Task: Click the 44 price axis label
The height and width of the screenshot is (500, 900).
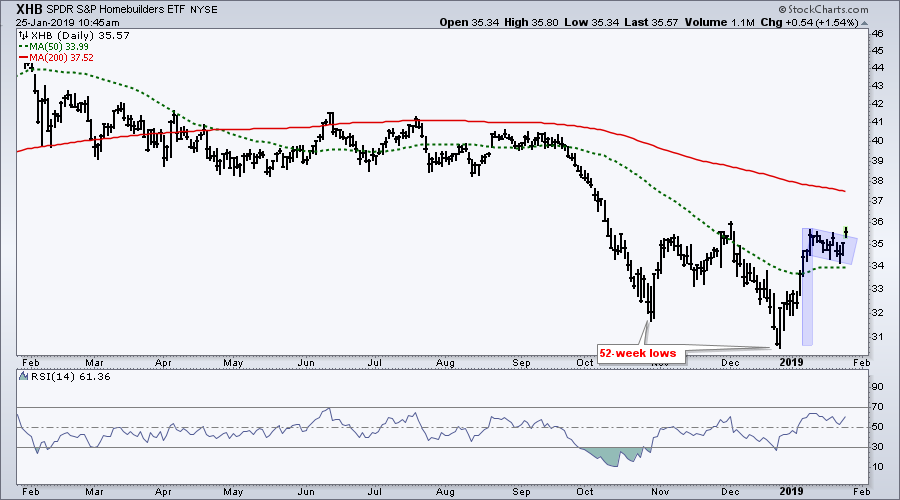Action: (878, 67)
